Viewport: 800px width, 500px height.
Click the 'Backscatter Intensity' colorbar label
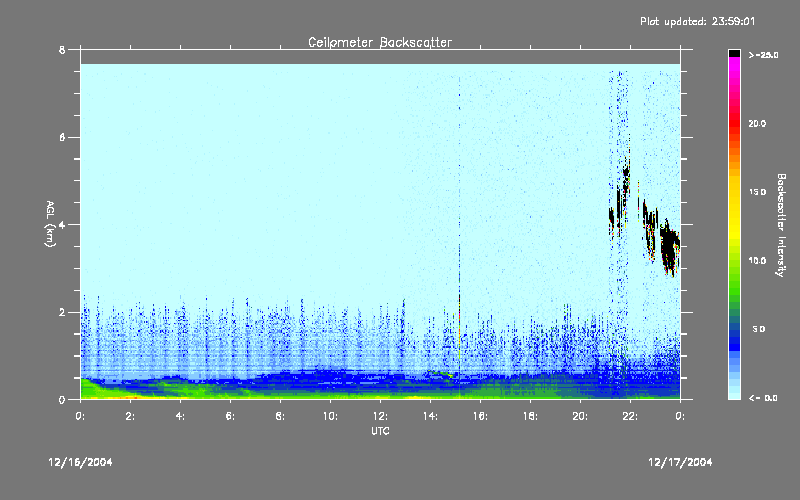coord(781,225)
